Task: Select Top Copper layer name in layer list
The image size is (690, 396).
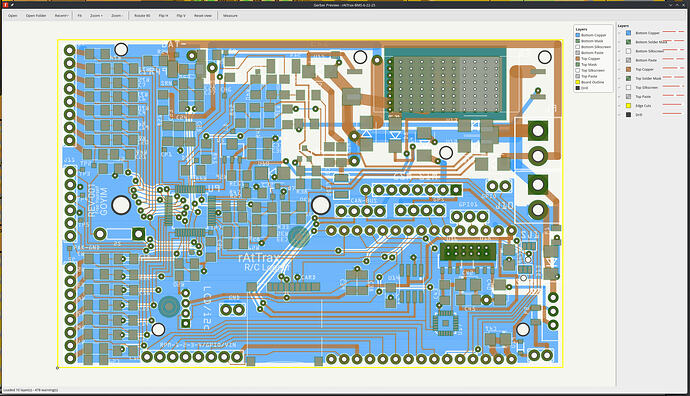Action: pyautogui.click(x=645, y=69)
